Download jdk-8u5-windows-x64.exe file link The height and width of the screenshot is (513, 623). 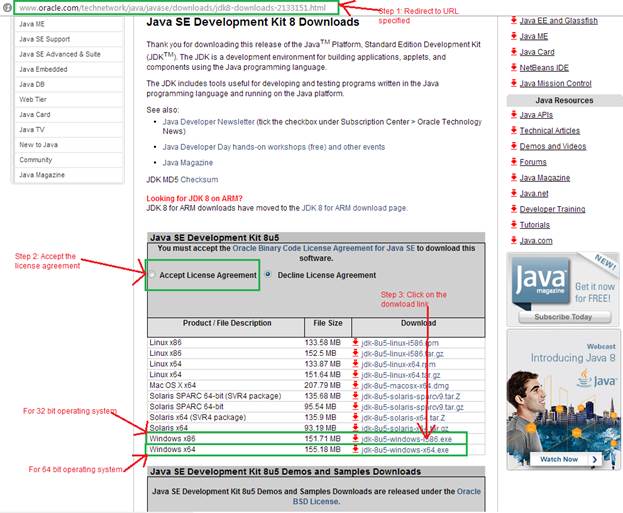pyautogui.click(x=405, y=450)
